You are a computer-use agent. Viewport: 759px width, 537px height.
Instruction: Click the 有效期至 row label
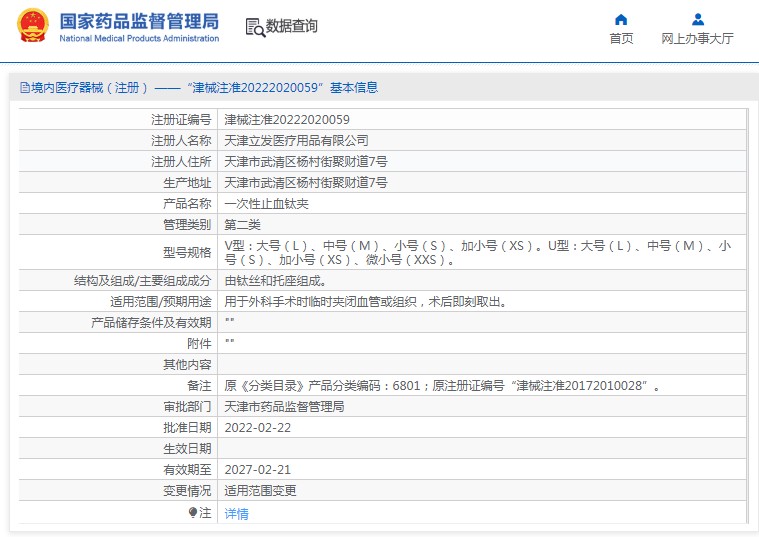(187, 470)
